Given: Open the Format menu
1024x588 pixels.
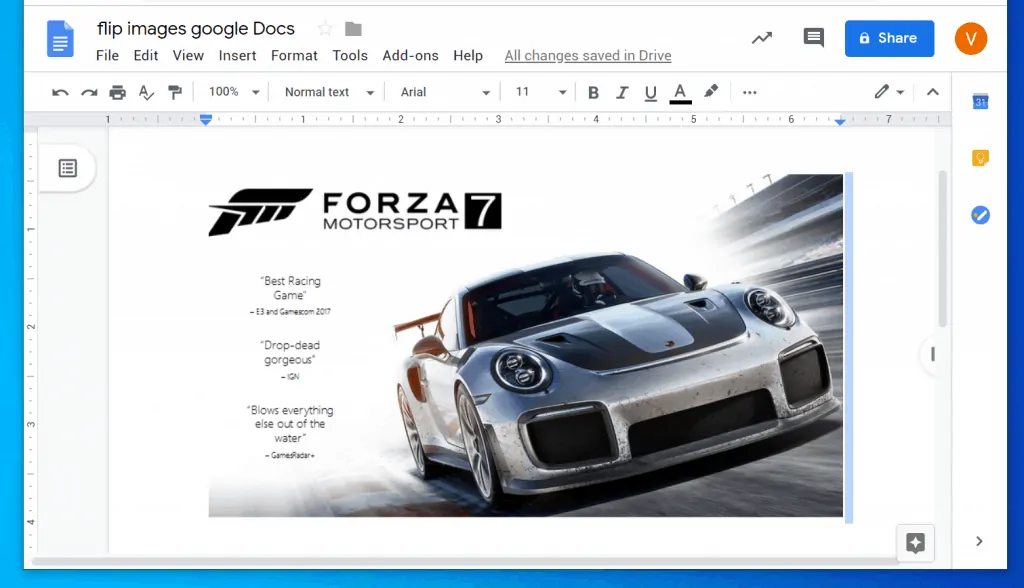Looking at the screenshot, I should [294, 56].
